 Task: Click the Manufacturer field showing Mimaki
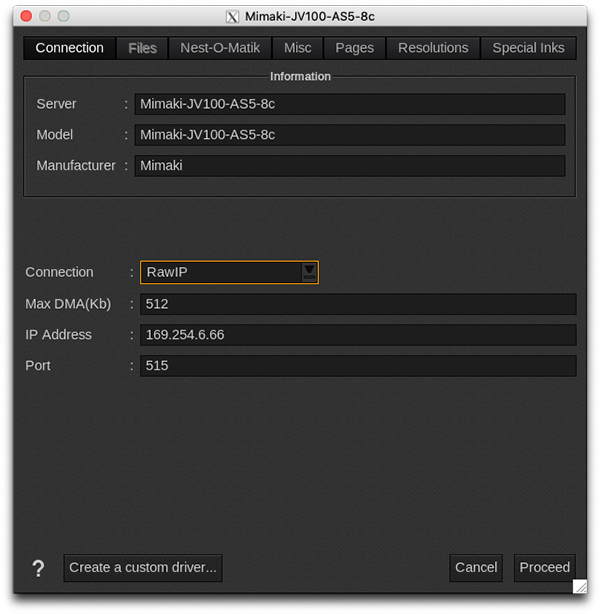(350, 166)
